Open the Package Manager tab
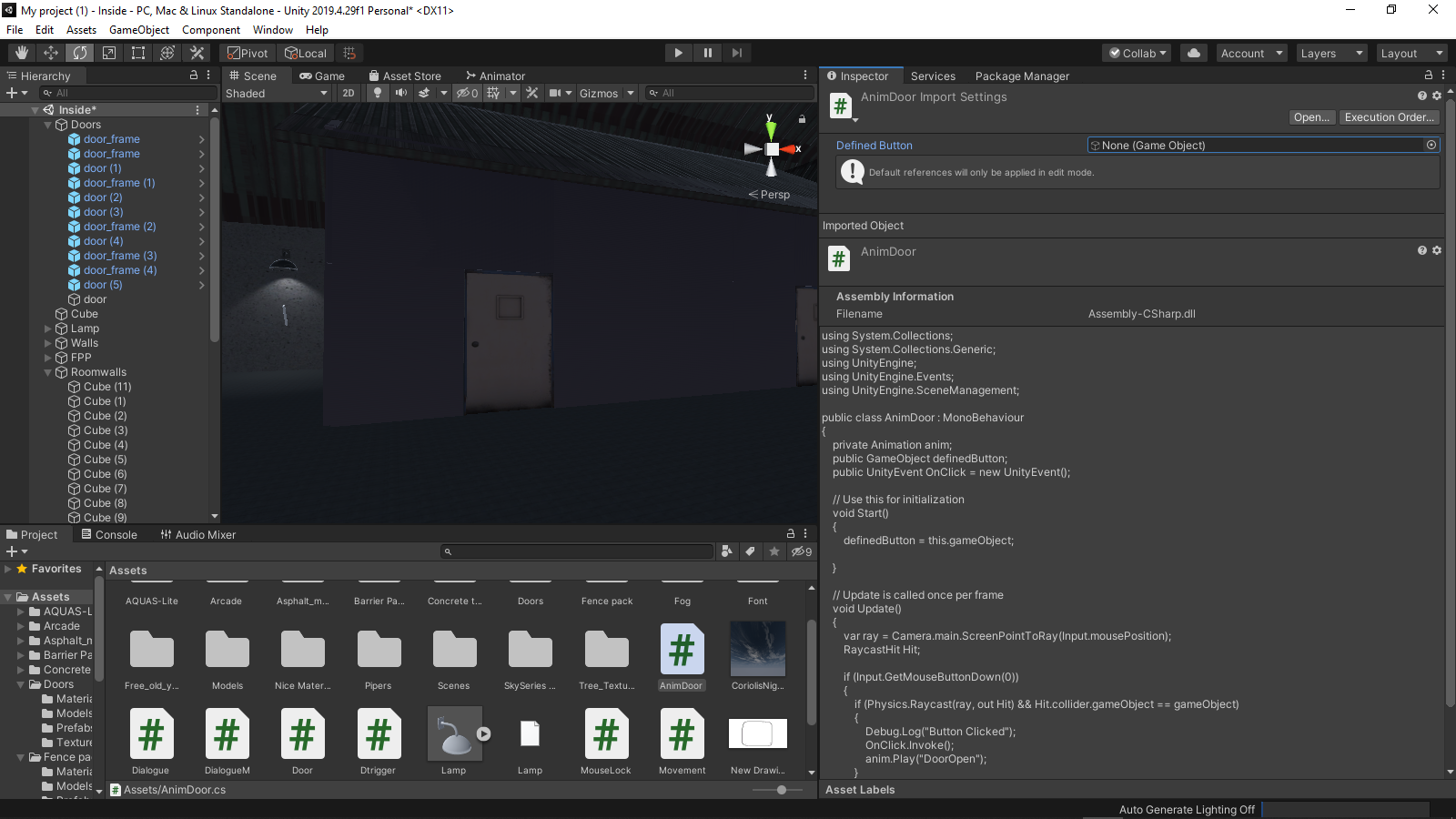Image resolution: width=1456 pixels, height=819 pixels. [x=1022, y=76]
